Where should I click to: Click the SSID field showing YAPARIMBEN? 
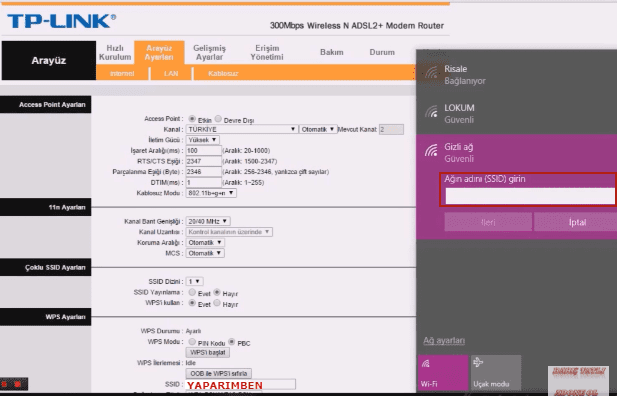[240, 385]
